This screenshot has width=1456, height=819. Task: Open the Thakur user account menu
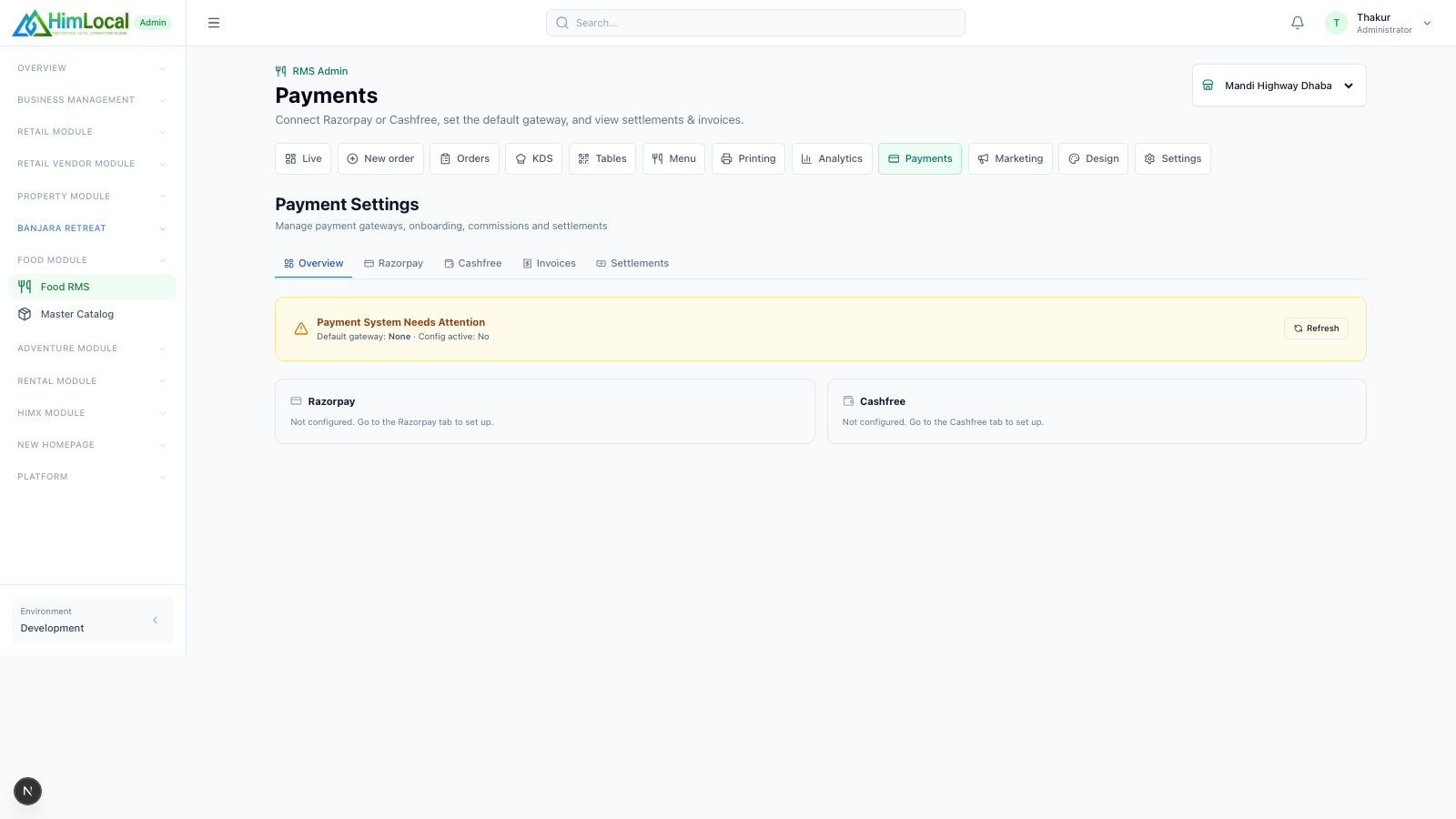tap(1379, 23)
